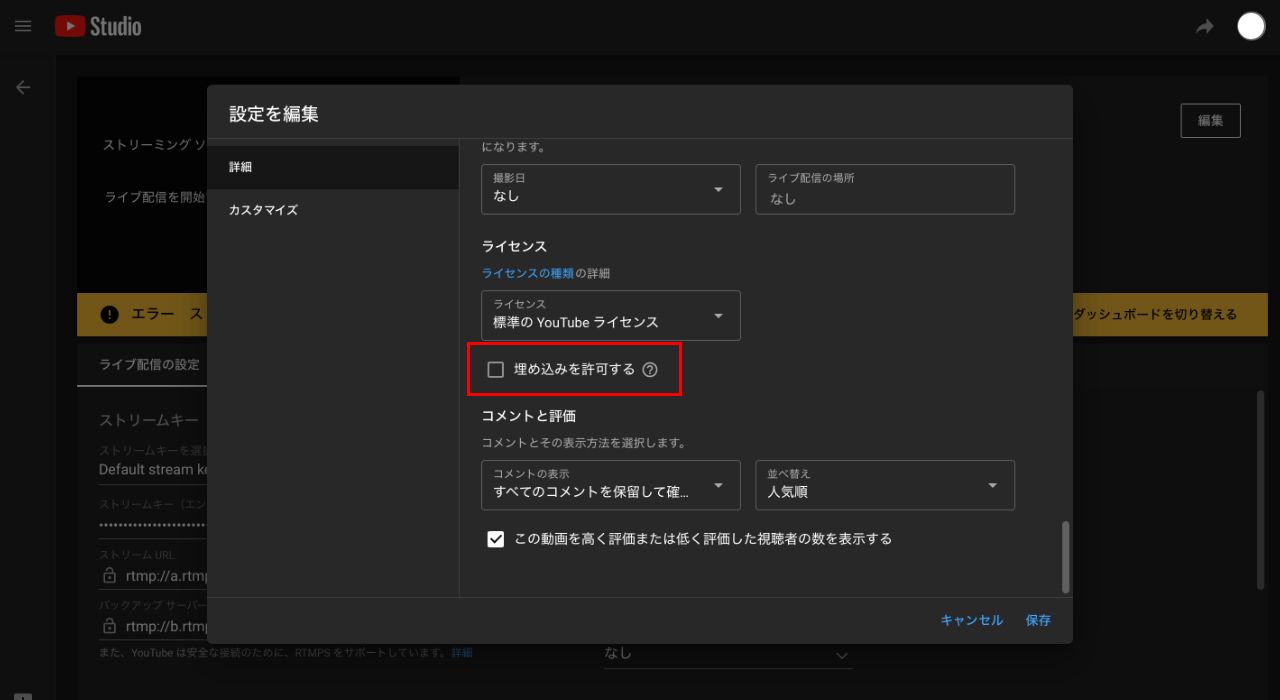Click the YouTube Studio logo
Viewport: 1280px width, 700px height.
click(x=97, y=26)
